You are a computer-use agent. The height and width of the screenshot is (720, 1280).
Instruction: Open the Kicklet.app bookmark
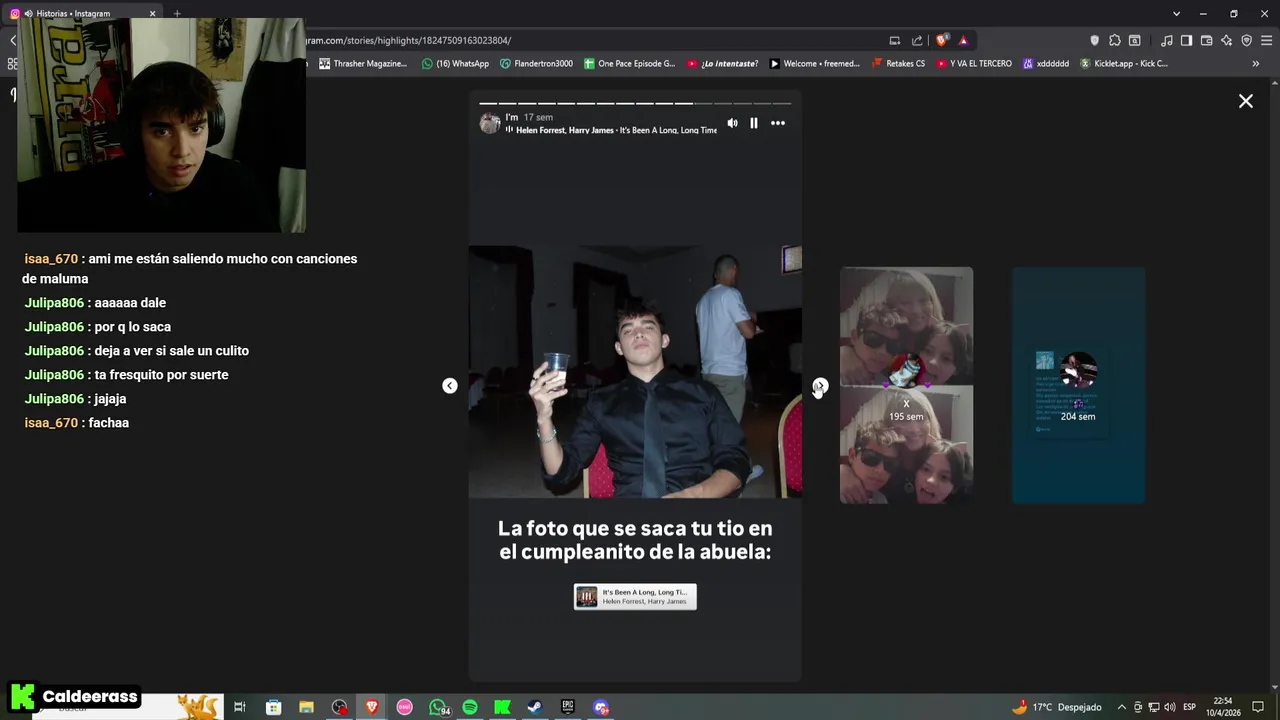pyautogui.click(x=1124, y=64)
